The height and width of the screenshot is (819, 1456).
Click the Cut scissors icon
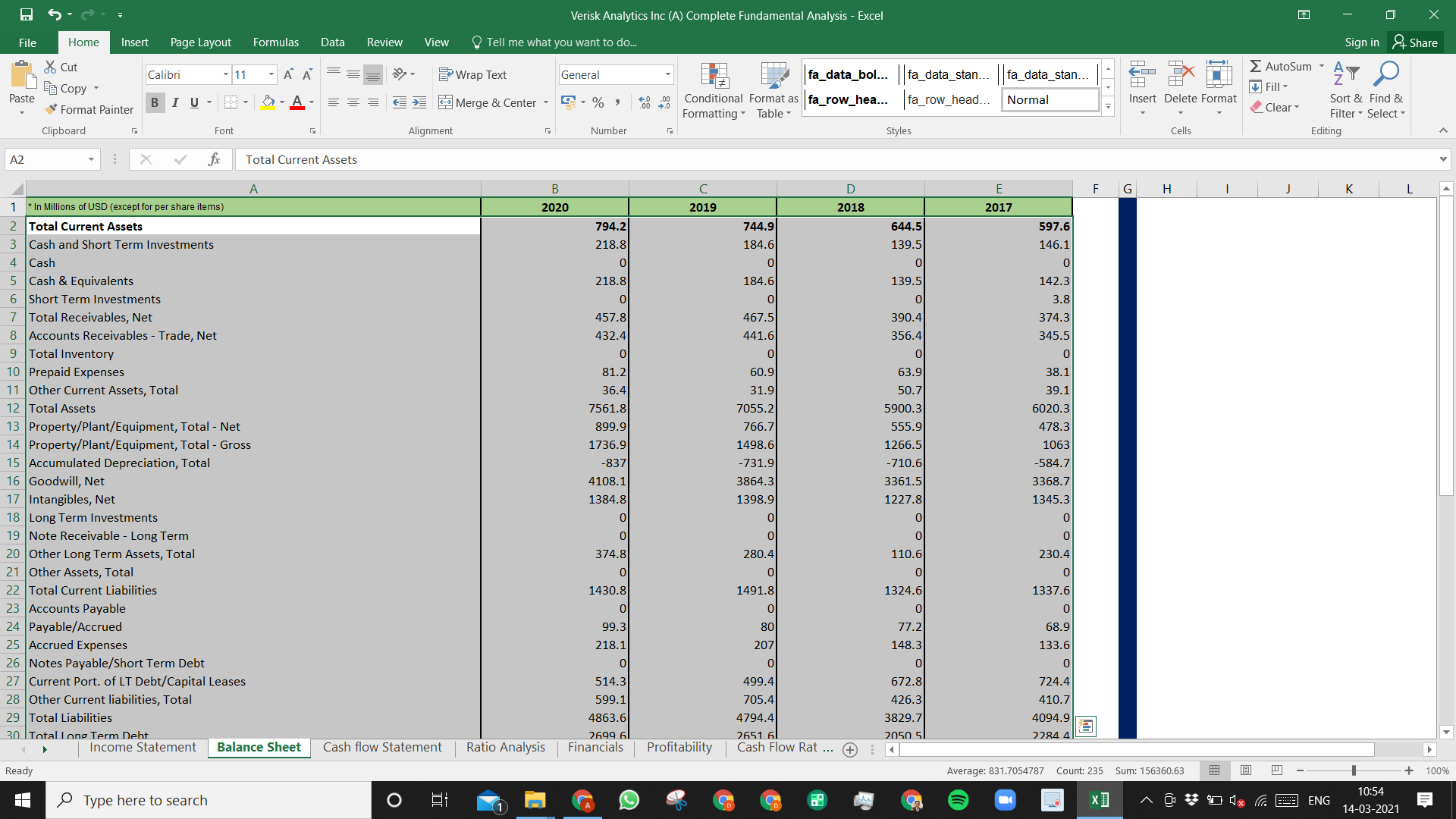pyautogui.click(x=50, y=67)
